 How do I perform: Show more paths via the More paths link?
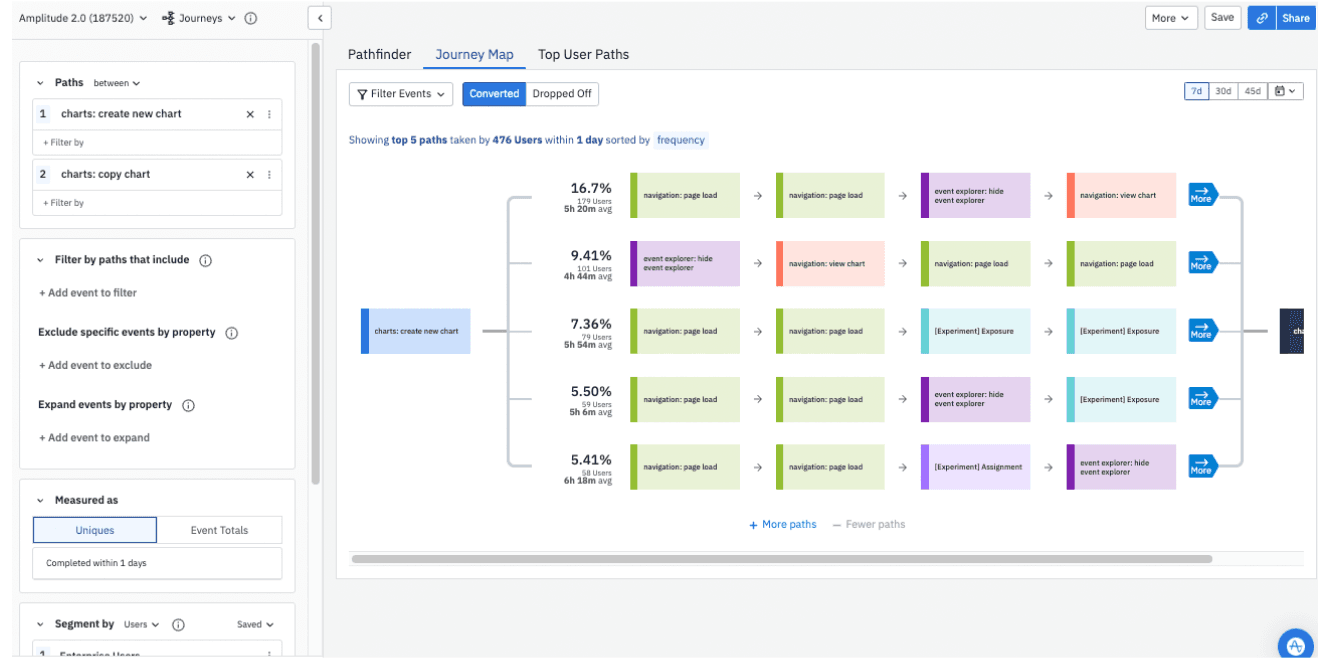pos(781,524)
